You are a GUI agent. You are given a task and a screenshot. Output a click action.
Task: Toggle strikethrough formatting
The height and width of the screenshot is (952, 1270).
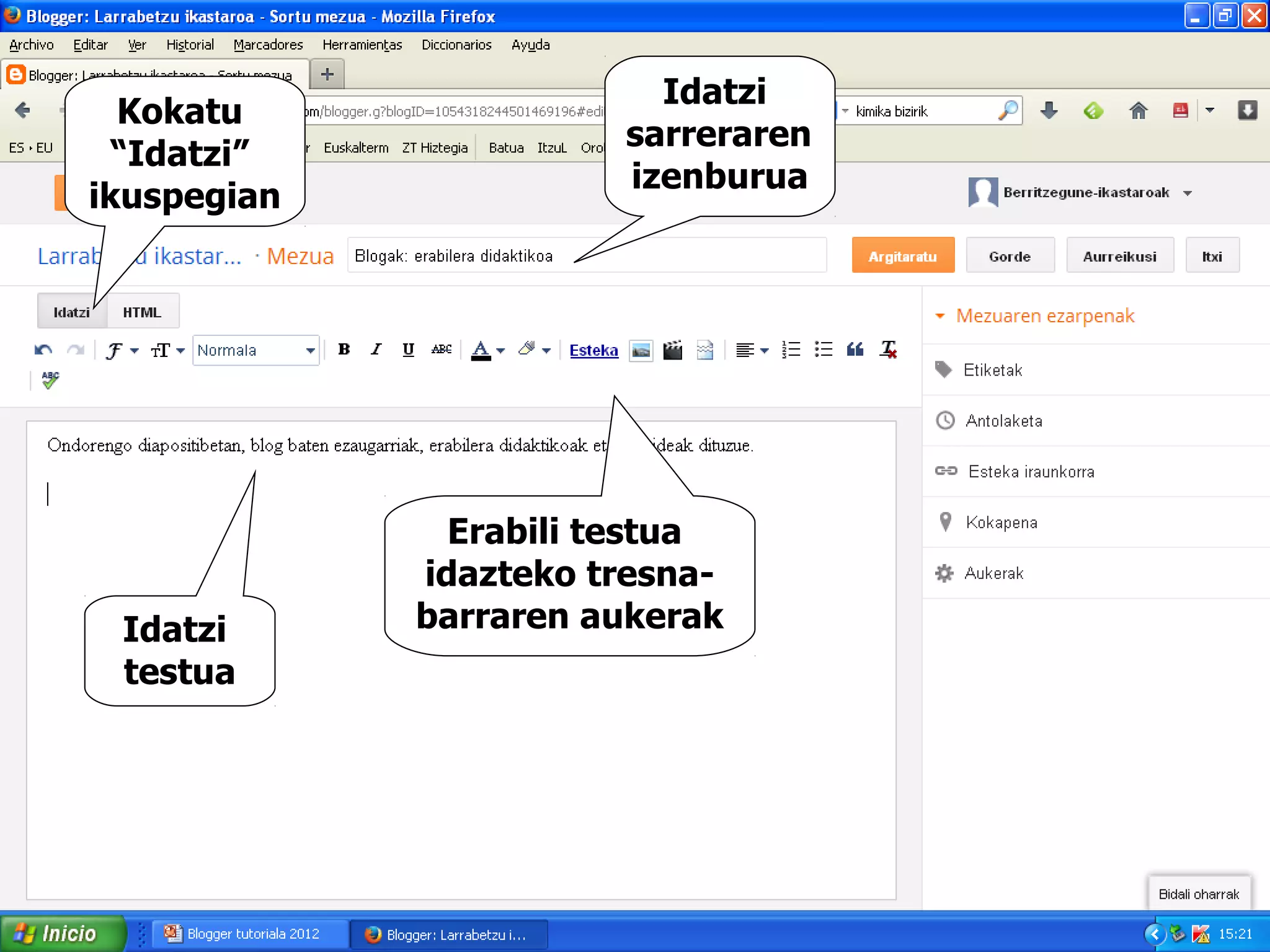point(442,350)
